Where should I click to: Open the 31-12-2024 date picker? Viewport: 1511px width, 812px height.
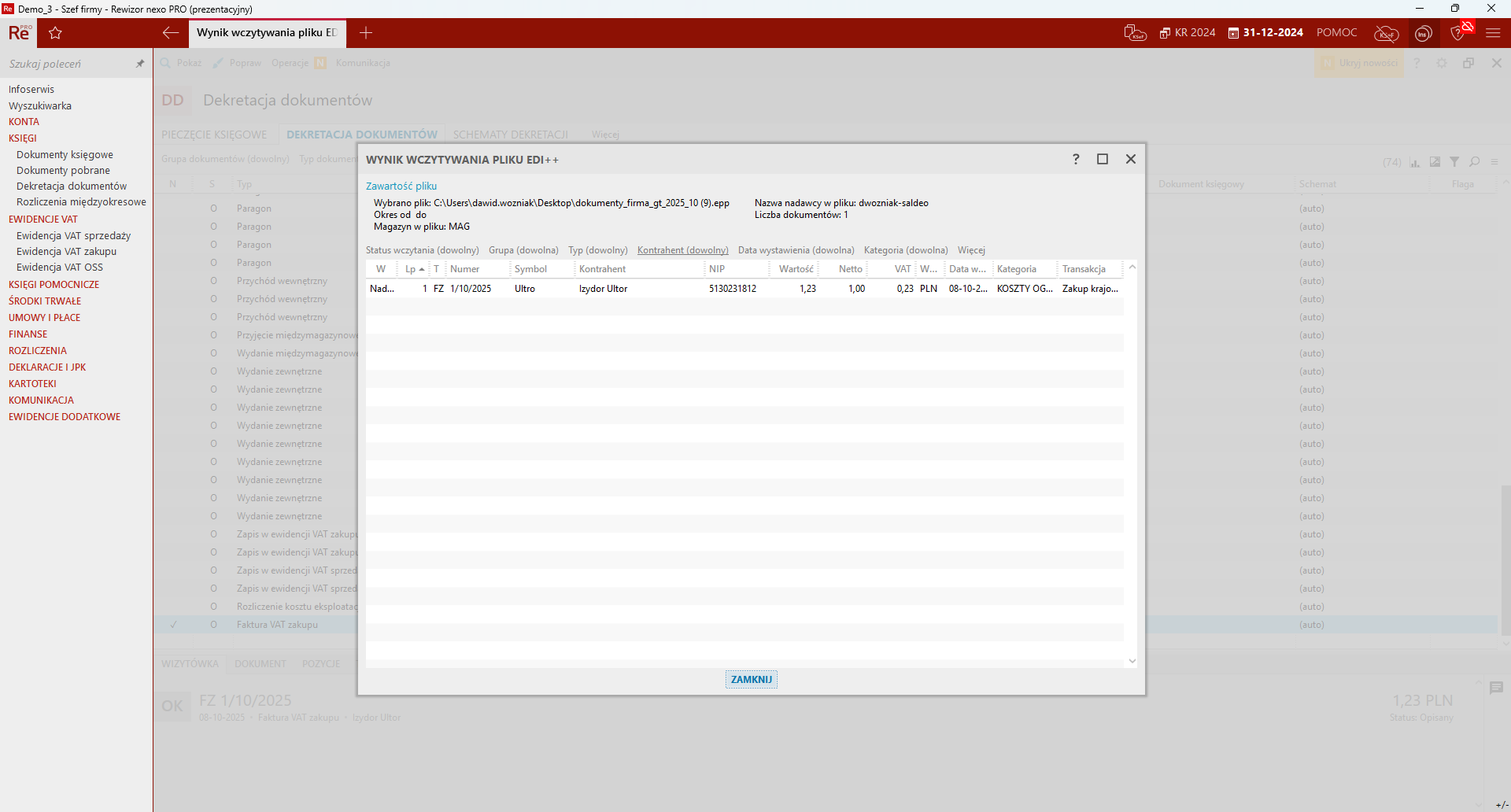1265,33
